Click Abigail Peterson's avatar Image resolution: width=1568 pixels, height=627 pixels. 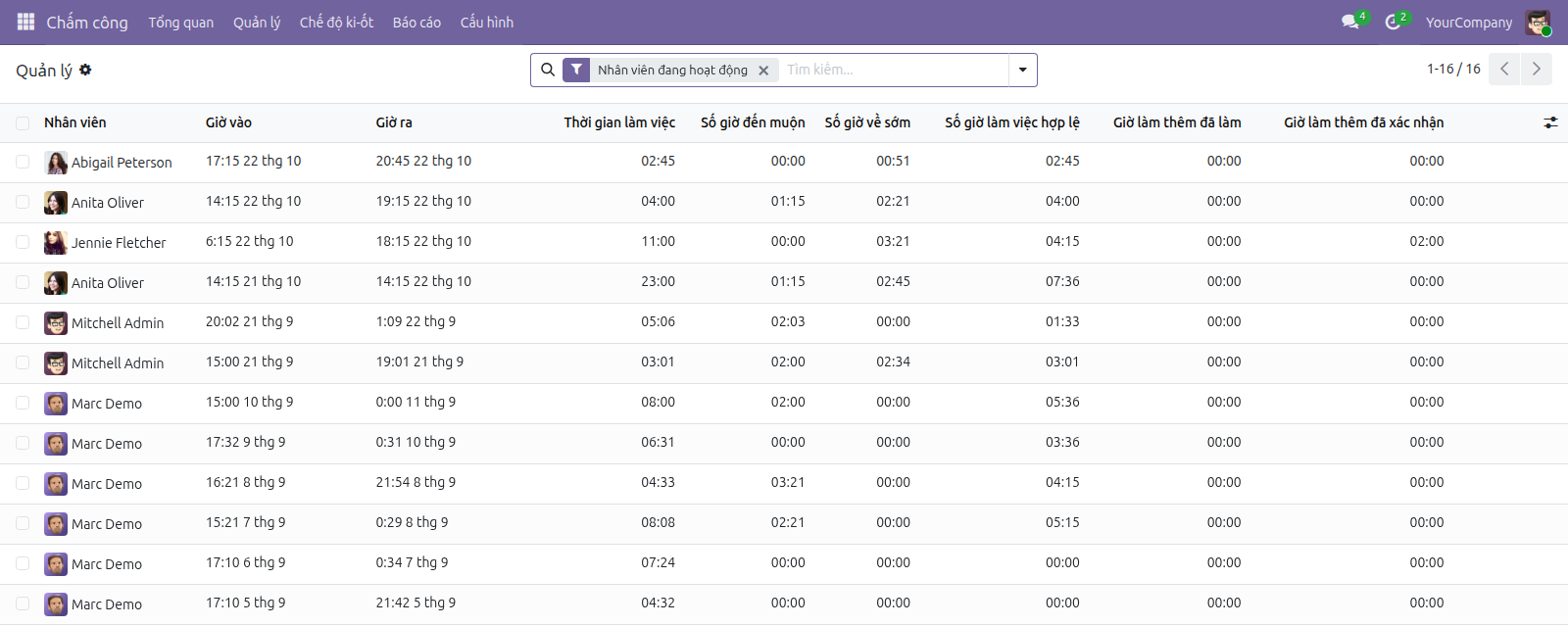point(56,163)
